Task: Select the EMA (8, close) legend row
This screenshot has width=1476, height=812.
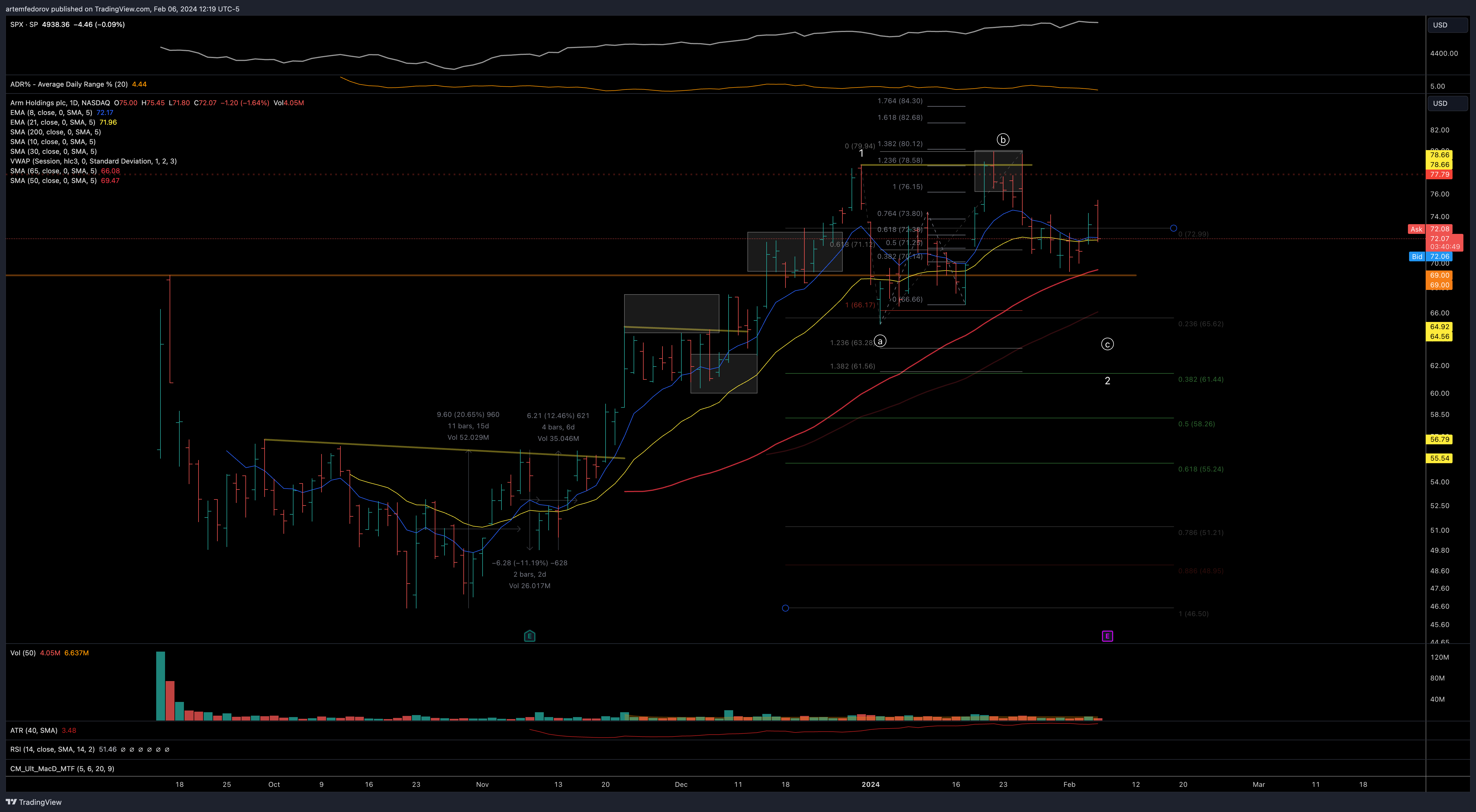Action: [x=61, y=113]
